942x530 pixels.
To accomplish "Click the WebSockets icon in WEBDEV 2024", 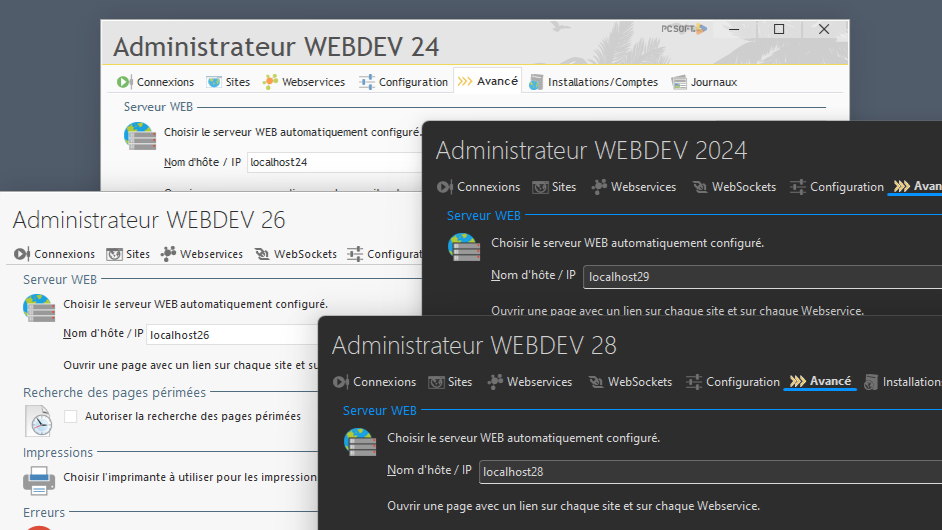I will tap(700, 187).
